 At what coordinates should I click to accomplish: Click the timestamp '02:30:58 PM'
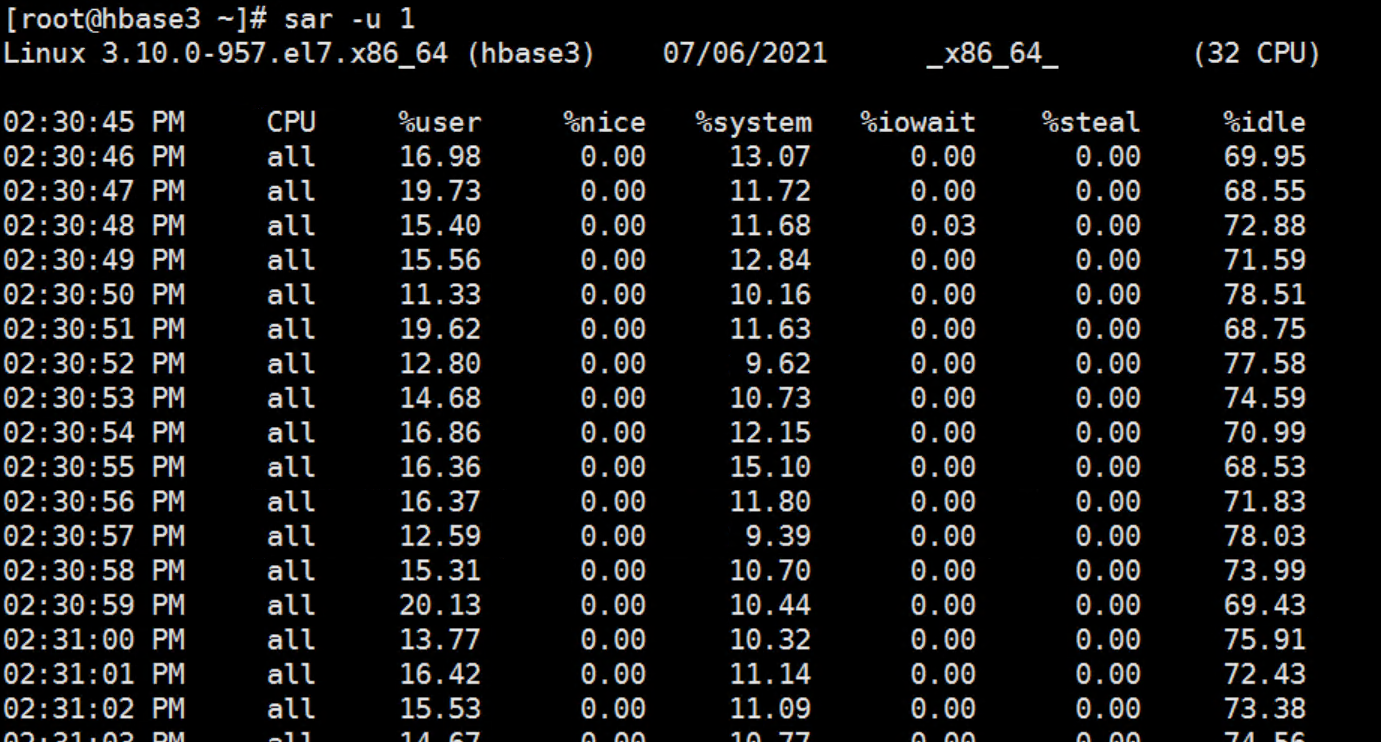[94, 571]
